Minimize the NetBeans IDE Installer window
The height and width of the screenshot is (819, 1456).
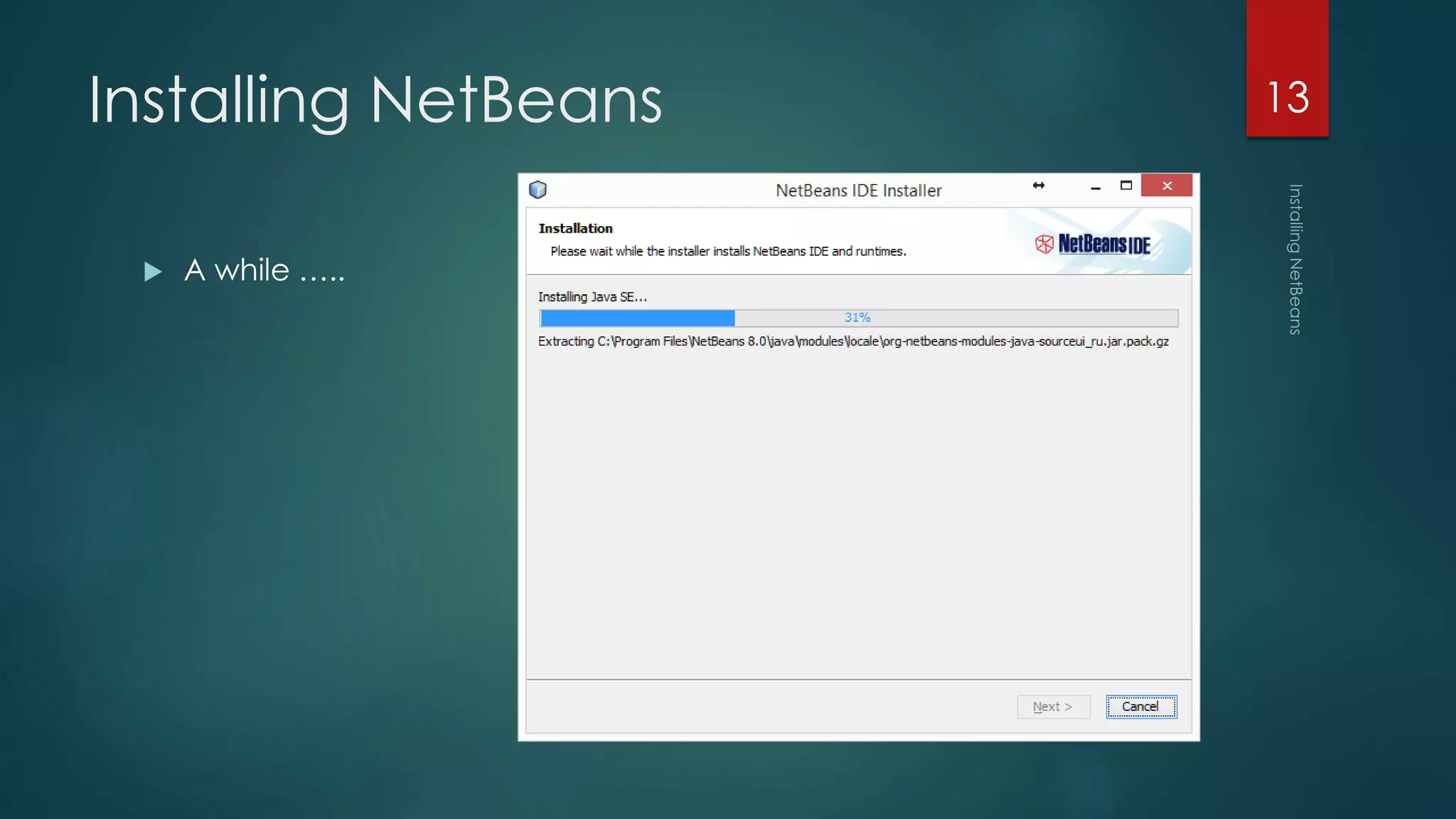pos(1096,187)
